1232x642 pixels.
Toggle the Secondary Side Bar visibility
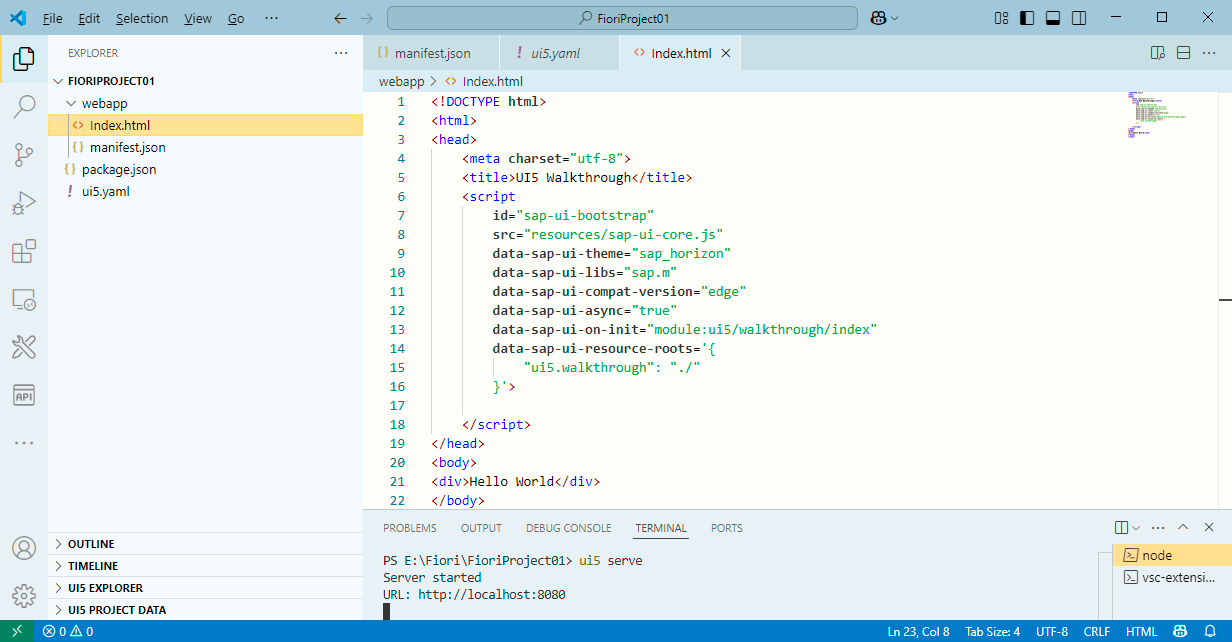tap(1079, 18)
